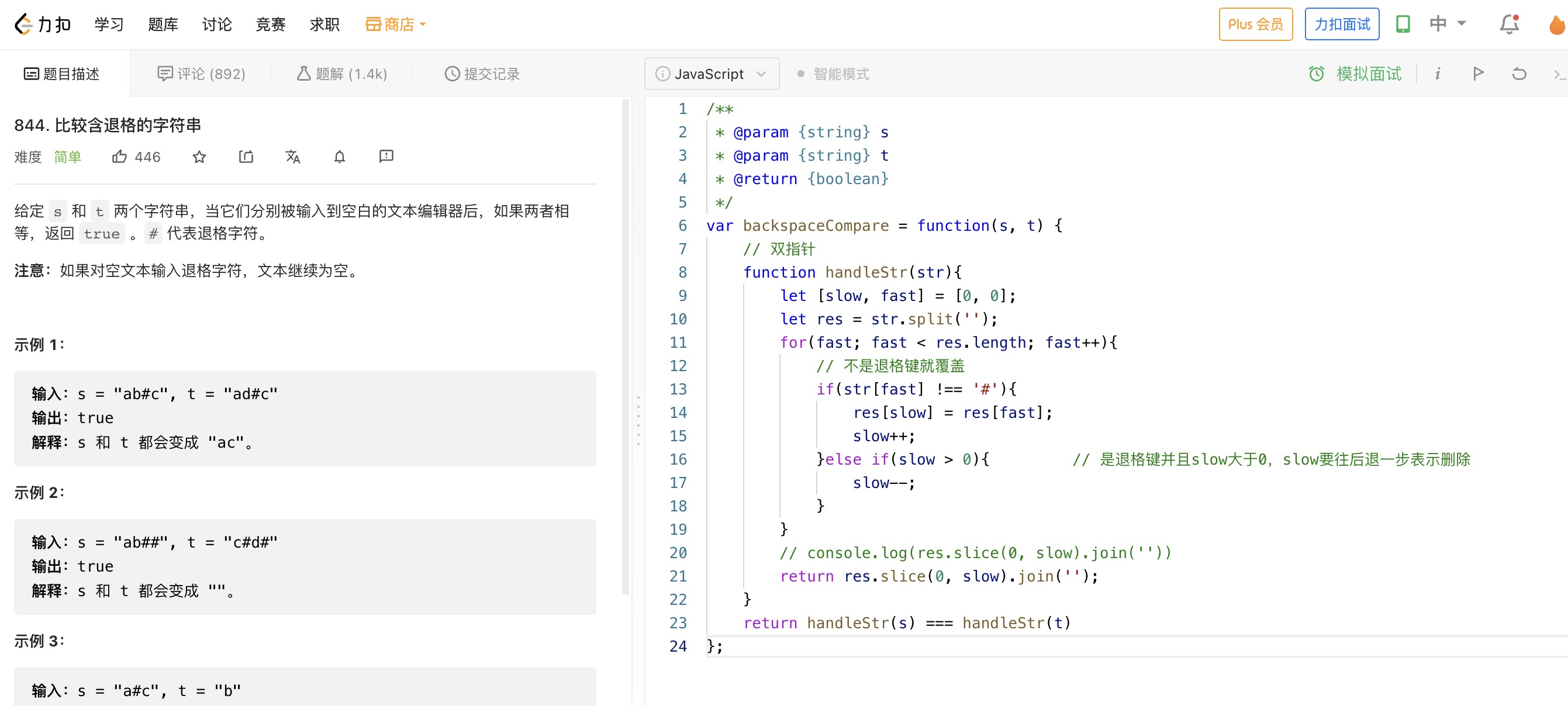Switch language with the translate icon
Screen dimensions: 1568x706
coord(293,157)
